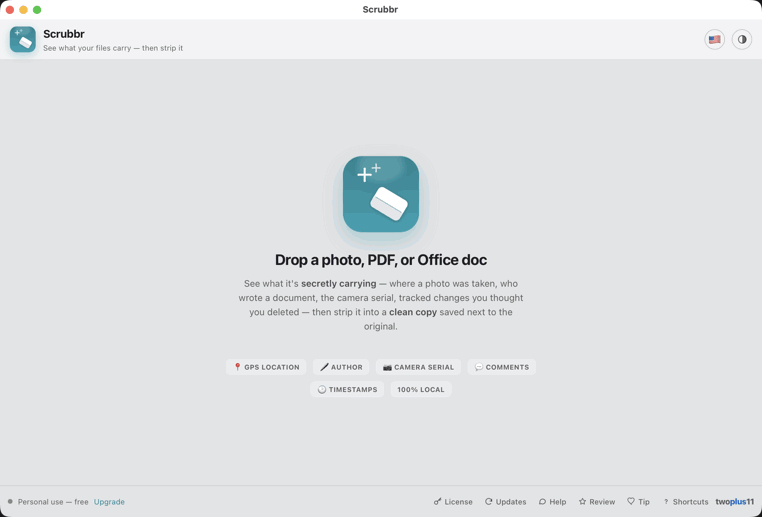Click the large eraser drop zone icon
The height and width of the screenshot is (517, 762).
[x=381, y=194]
